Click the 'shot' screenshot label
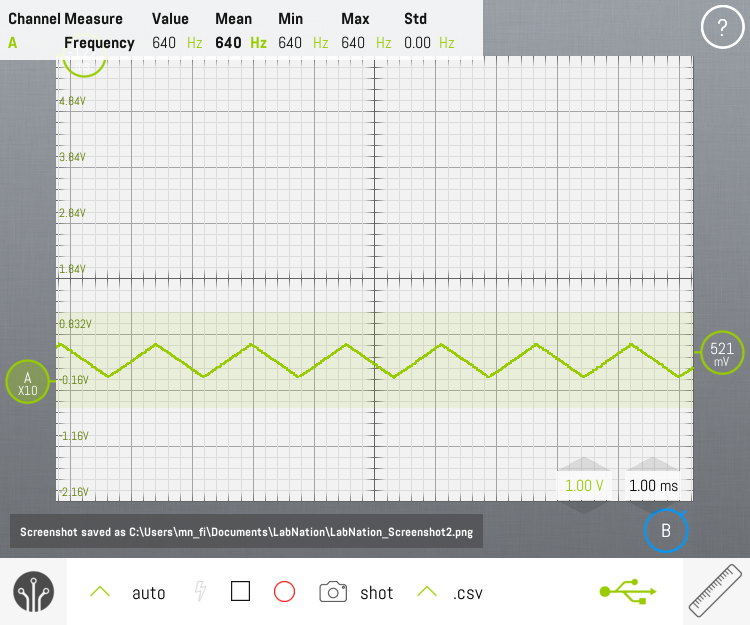 [x=377, y=593]
